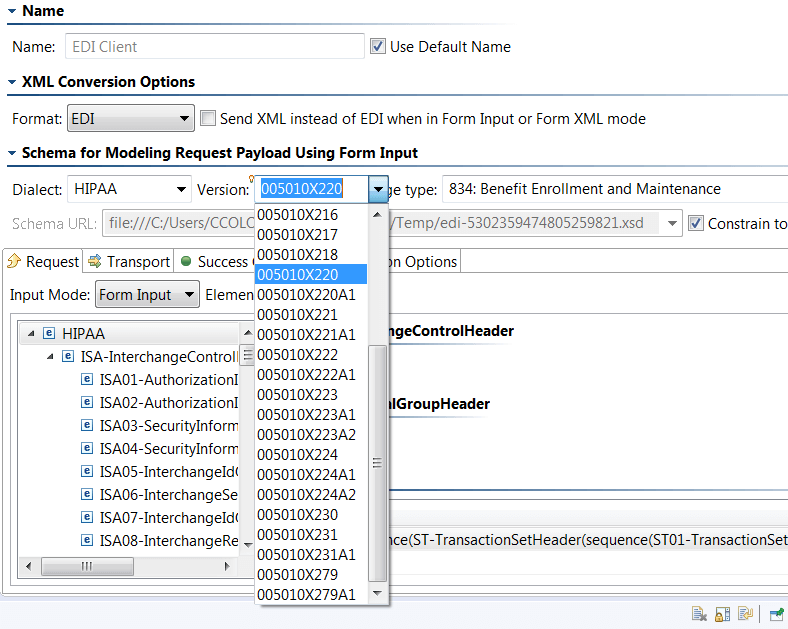Click the HIPAA element icon in tree

[x=49, y=333]
